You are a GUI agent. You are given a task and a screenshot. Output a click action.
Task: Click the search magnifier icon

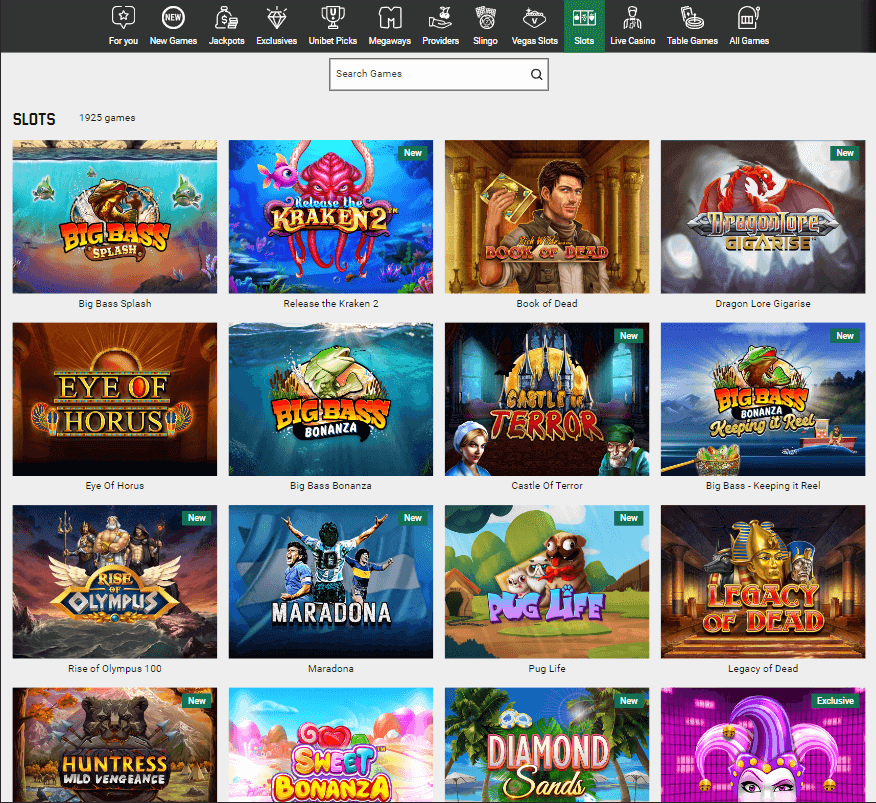coord(536,74)
